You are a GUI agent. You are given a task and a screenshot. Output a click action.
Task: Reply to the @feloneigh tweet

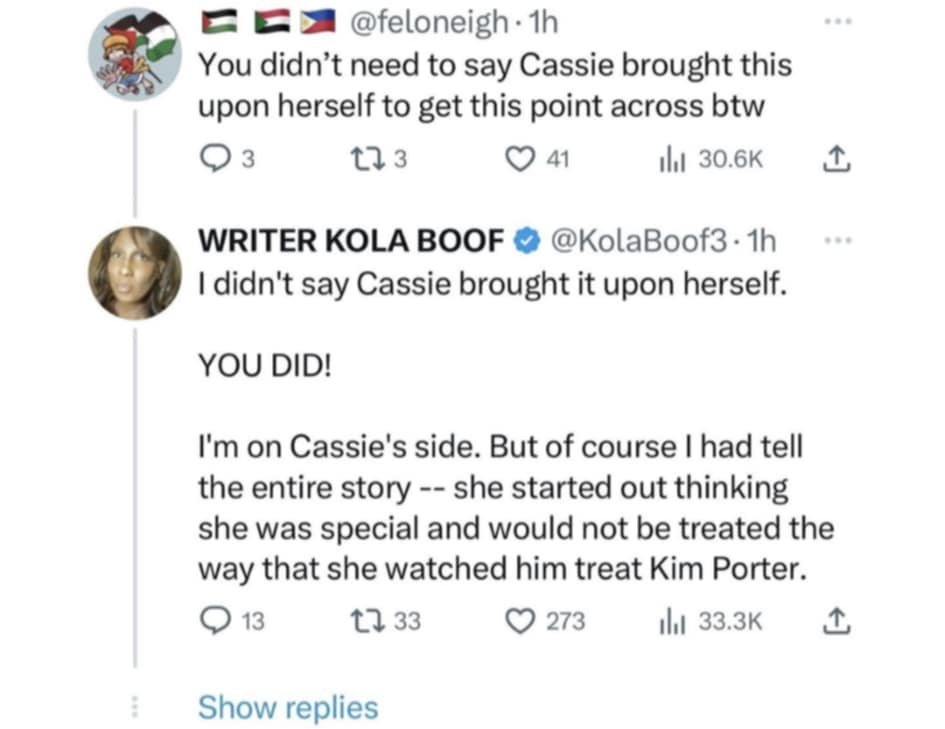coord(212,157)
